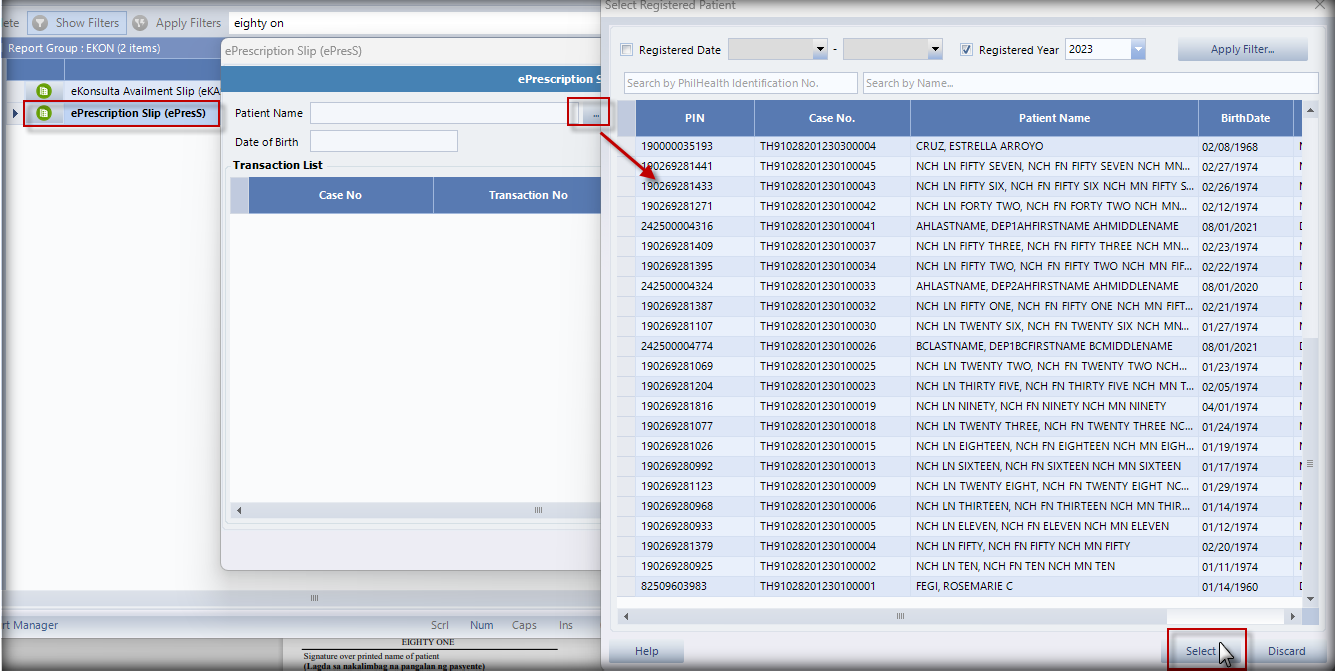Image resolution: width=1335 pixels, height=671 pixels.
Task: Click the ePrescription Slip green report icon
Action: [x=43, y=113]
